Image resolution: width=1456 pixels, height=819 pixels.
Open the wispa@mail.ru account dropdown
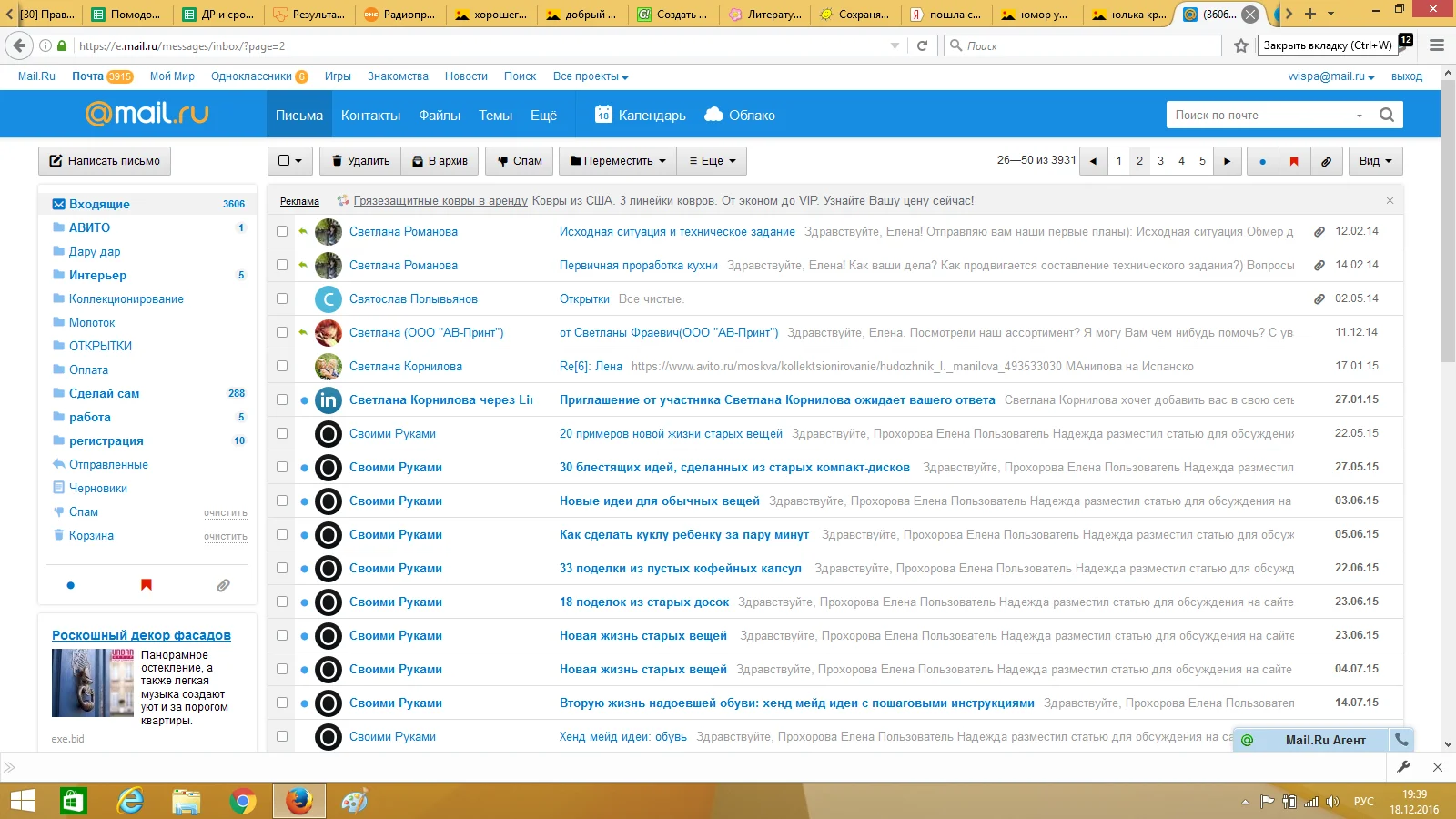point(1331,76)
